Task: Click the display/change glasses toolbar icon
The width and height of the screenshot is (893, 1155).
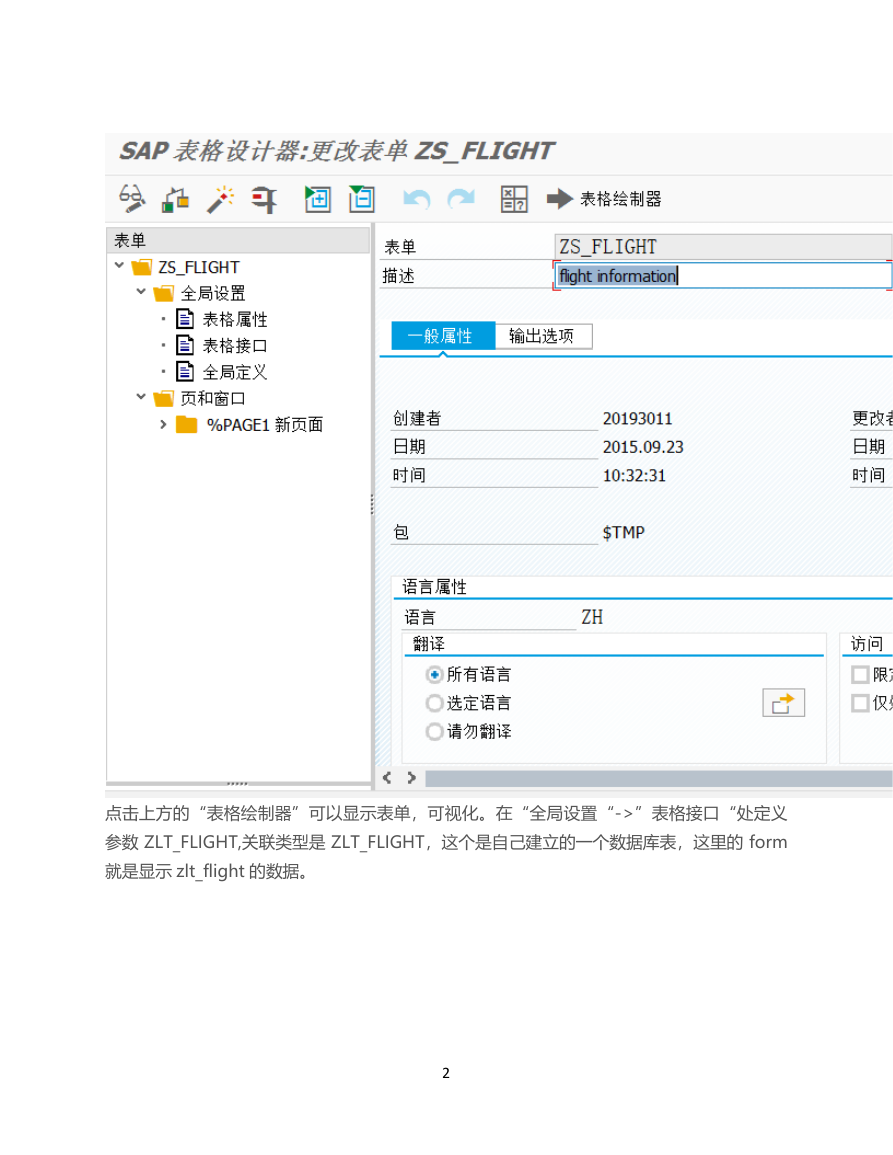Action: [x=132, y=198]
